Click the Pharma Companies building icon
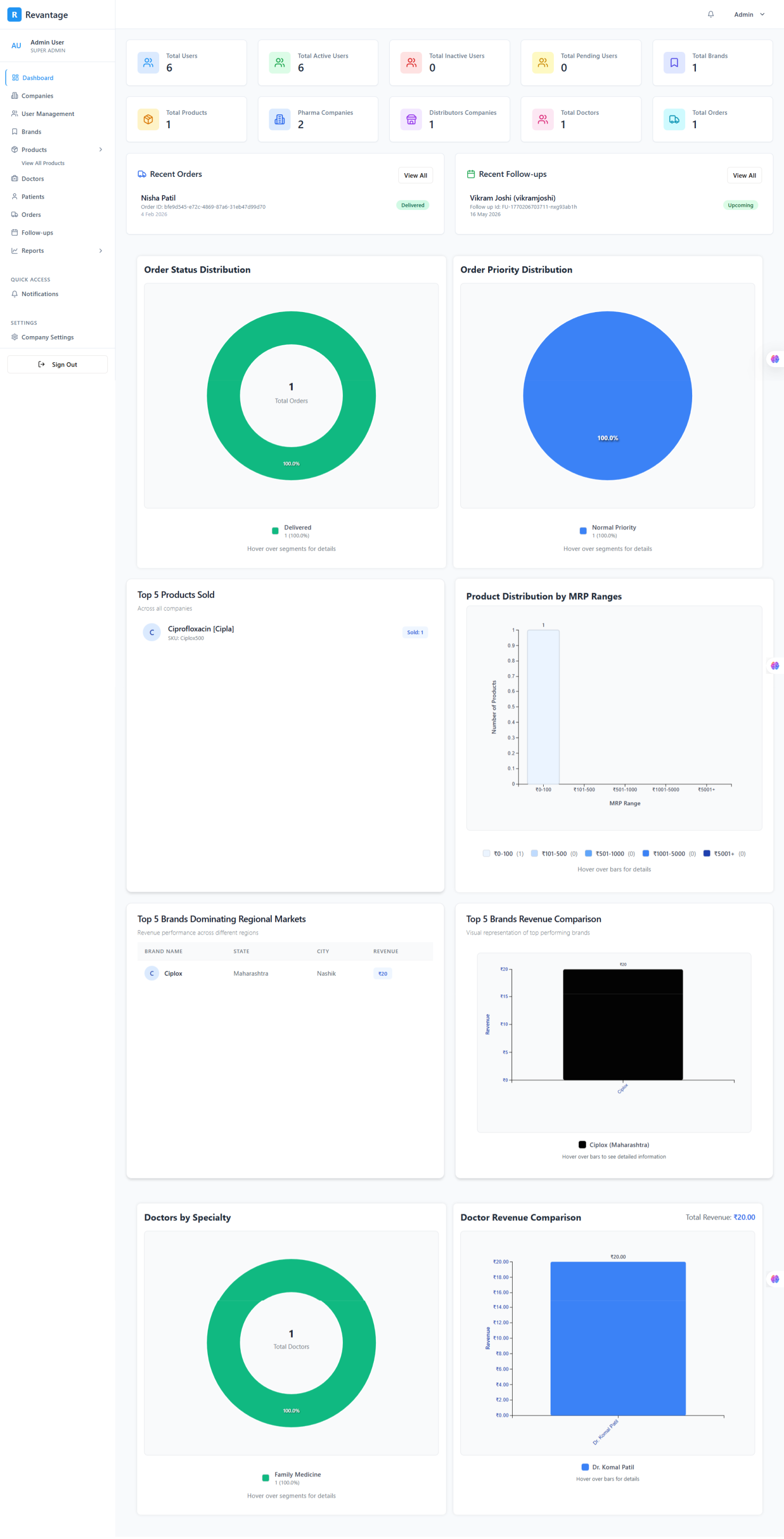The width and height of the screenshot is (784, 1539). click(x=279, y=120)
